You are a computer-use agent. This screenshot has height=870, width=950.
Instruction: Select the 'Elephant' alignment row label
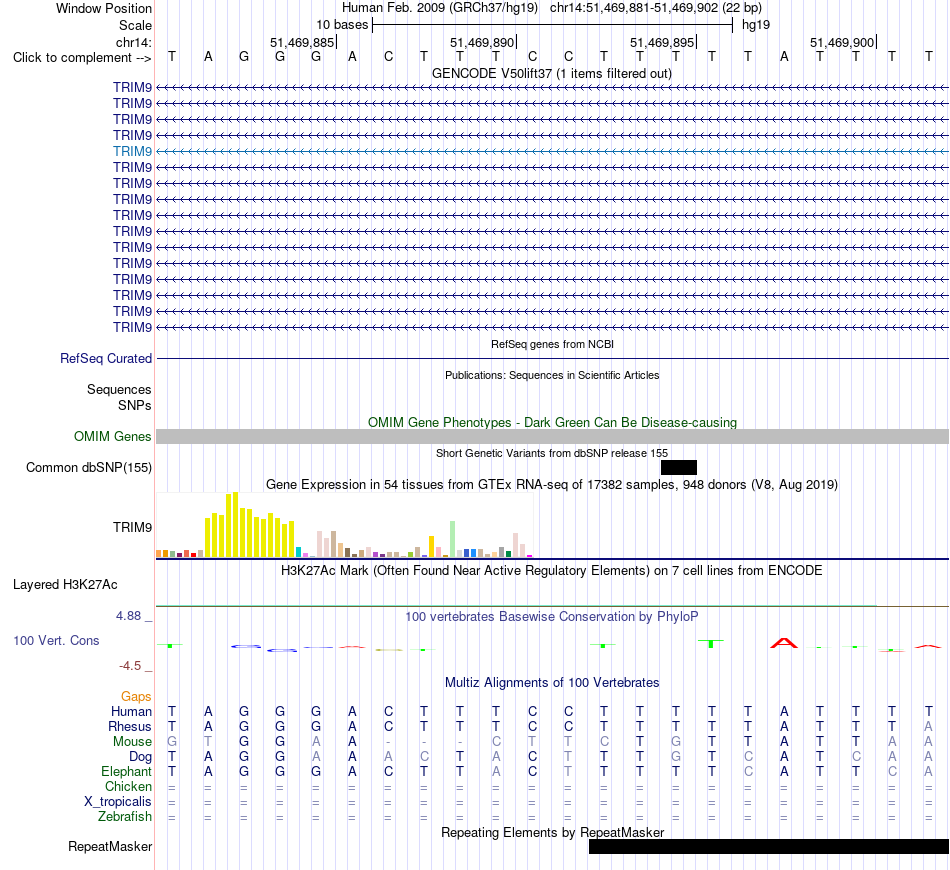coord(127,772)
